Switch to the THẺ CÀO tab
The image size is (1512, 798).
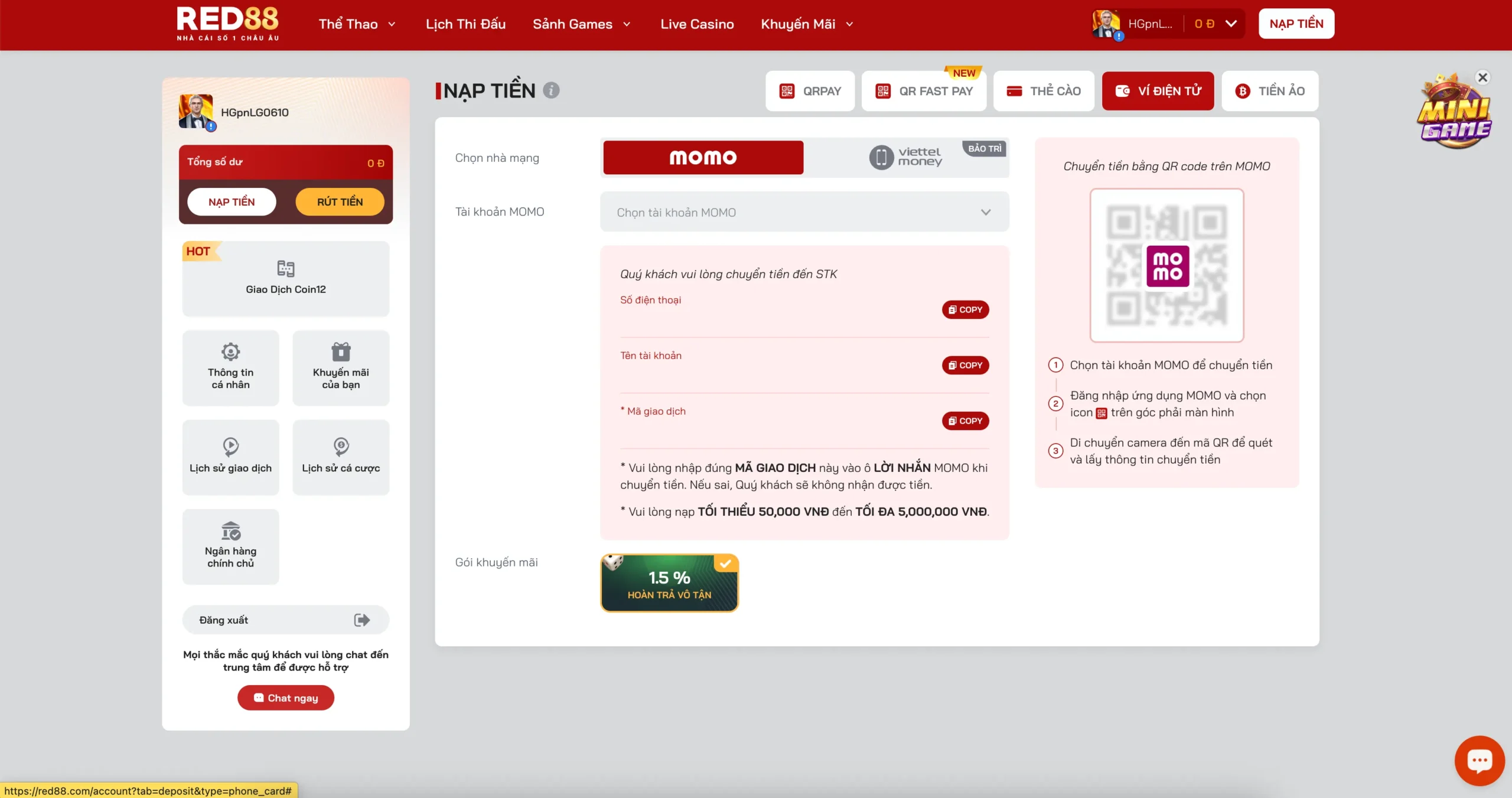coord(1044,91)
